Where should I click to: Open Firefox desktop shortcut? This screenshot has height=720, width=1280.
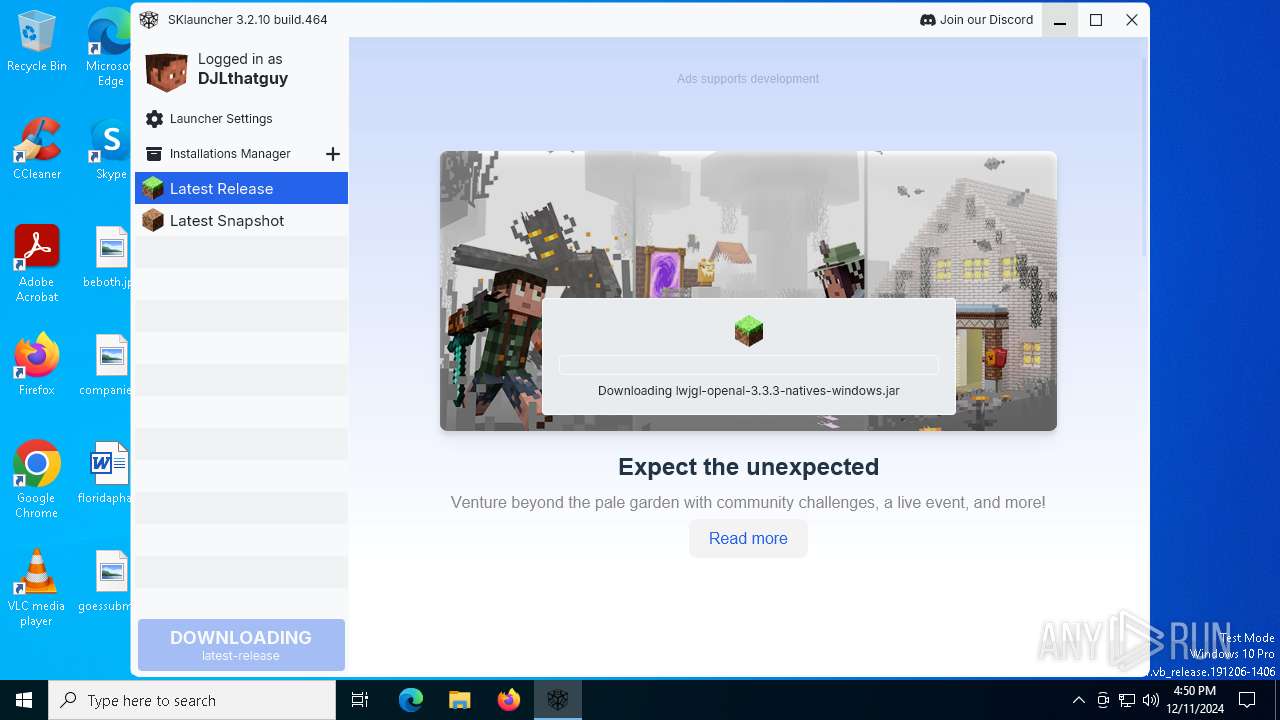[37, 366]
